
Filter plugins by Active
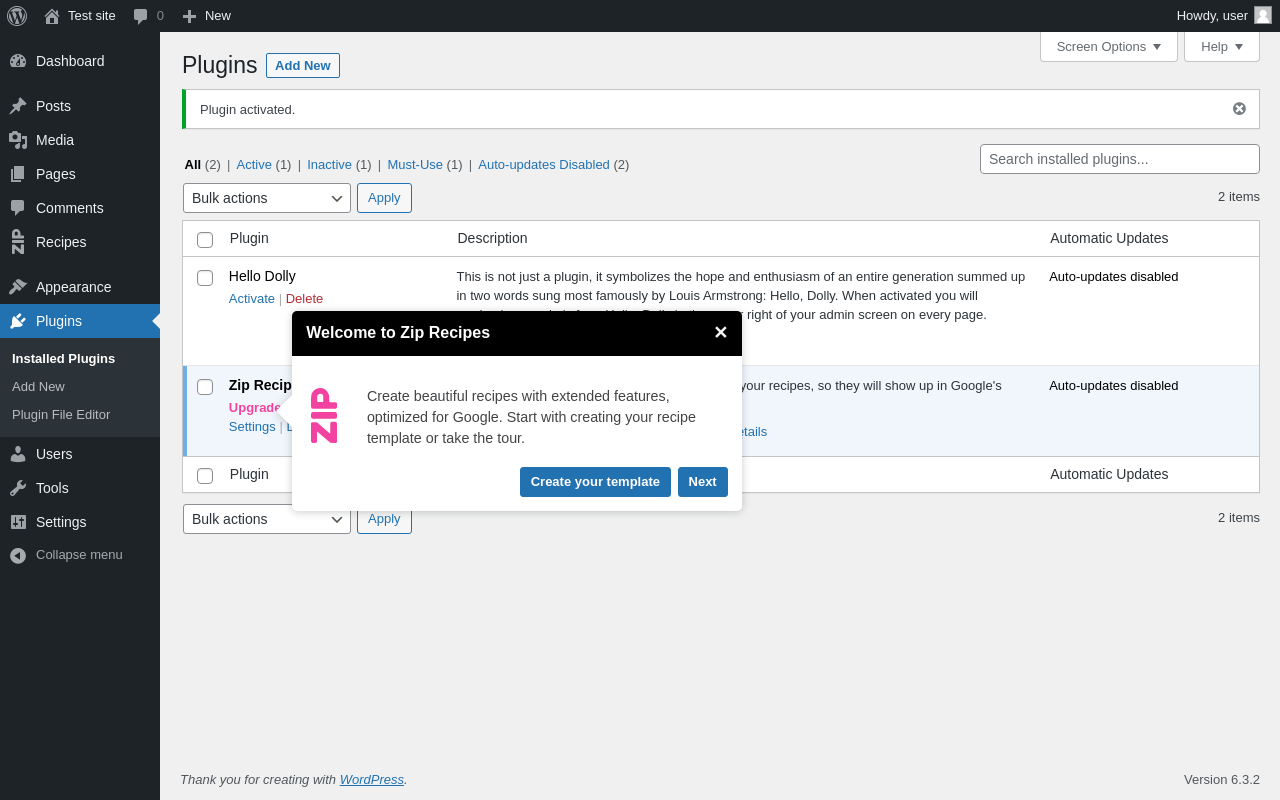point(254,164)
